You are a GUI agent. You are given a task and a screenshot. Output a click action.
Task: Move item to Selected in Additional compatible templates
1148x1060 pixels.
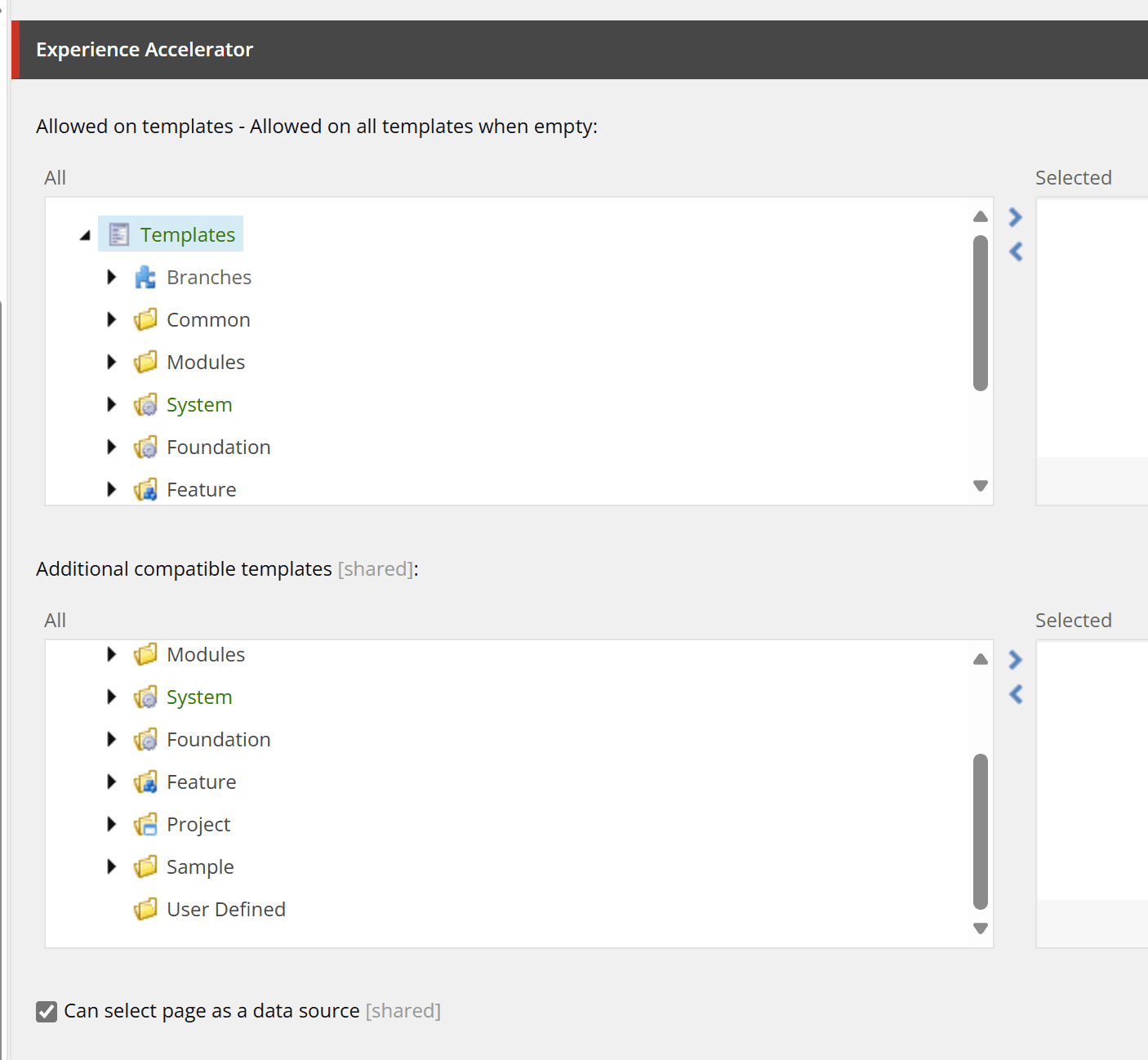click(x=1015, y=660)
